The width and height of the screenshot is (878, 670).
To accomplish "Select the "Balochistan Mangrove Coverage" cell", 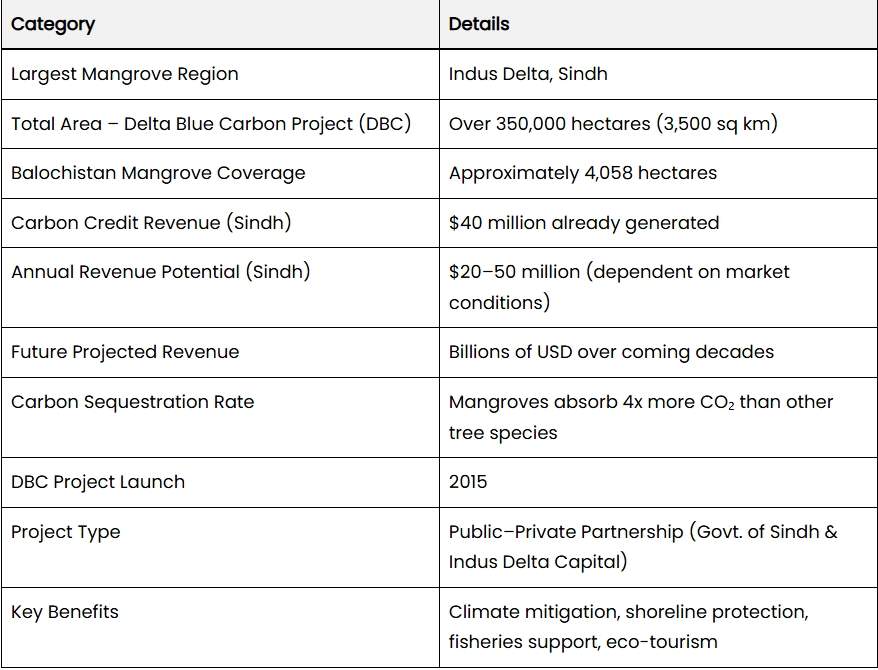I will coord(158,173).
